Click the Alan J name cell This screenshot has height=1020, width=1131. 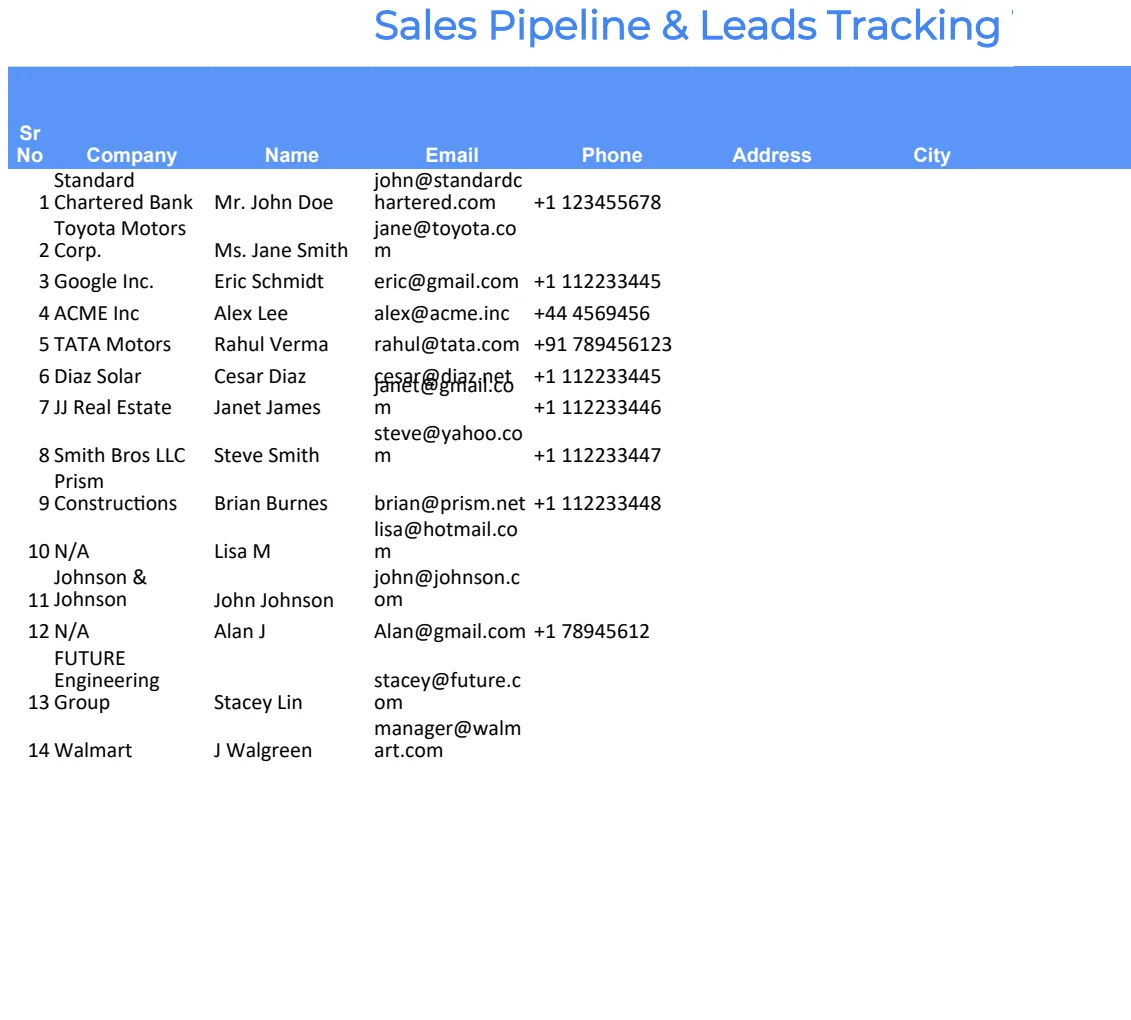point(239,632)
